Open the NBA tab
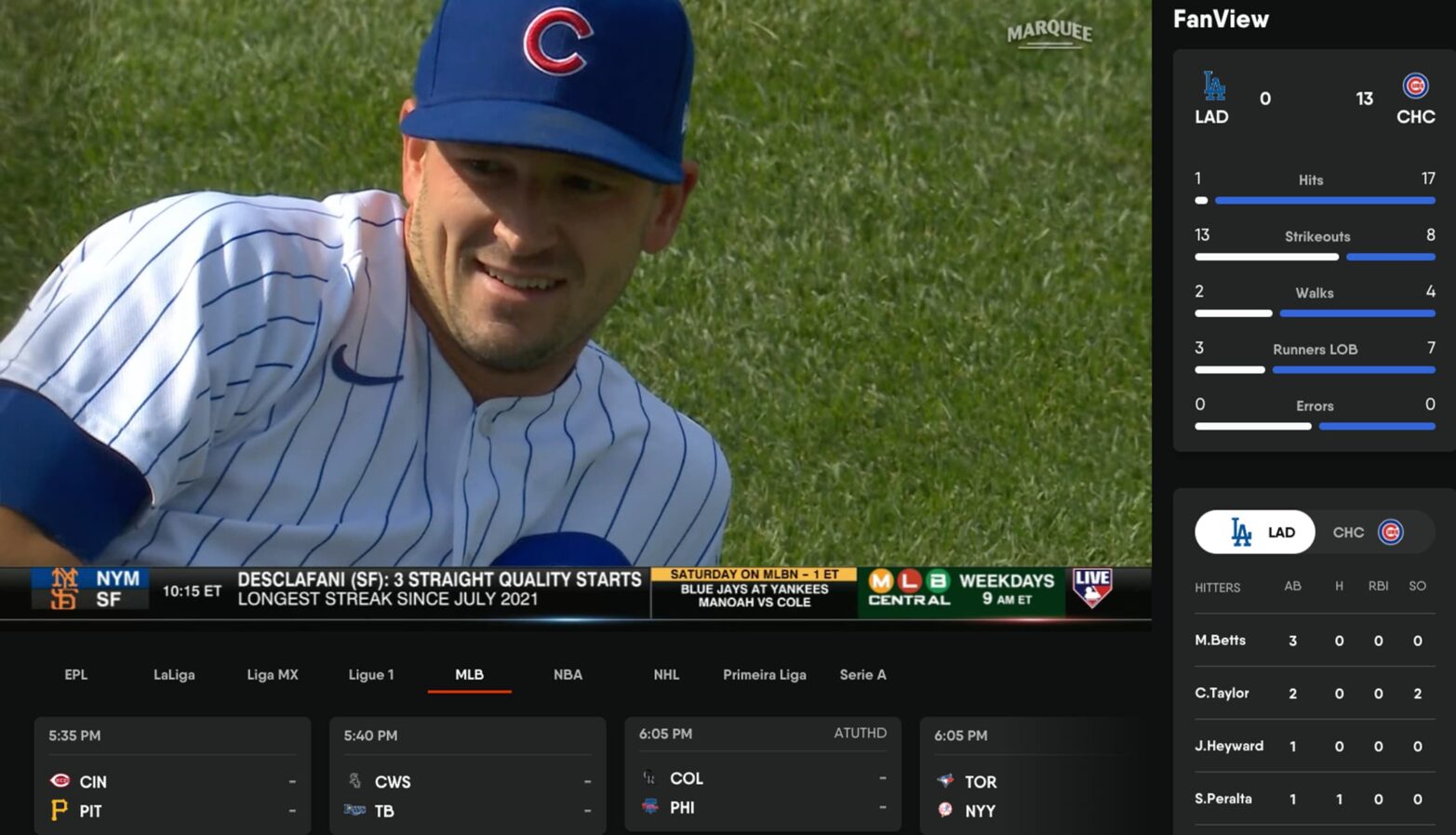Screen dimensions: 1456x835 (567, 674)
